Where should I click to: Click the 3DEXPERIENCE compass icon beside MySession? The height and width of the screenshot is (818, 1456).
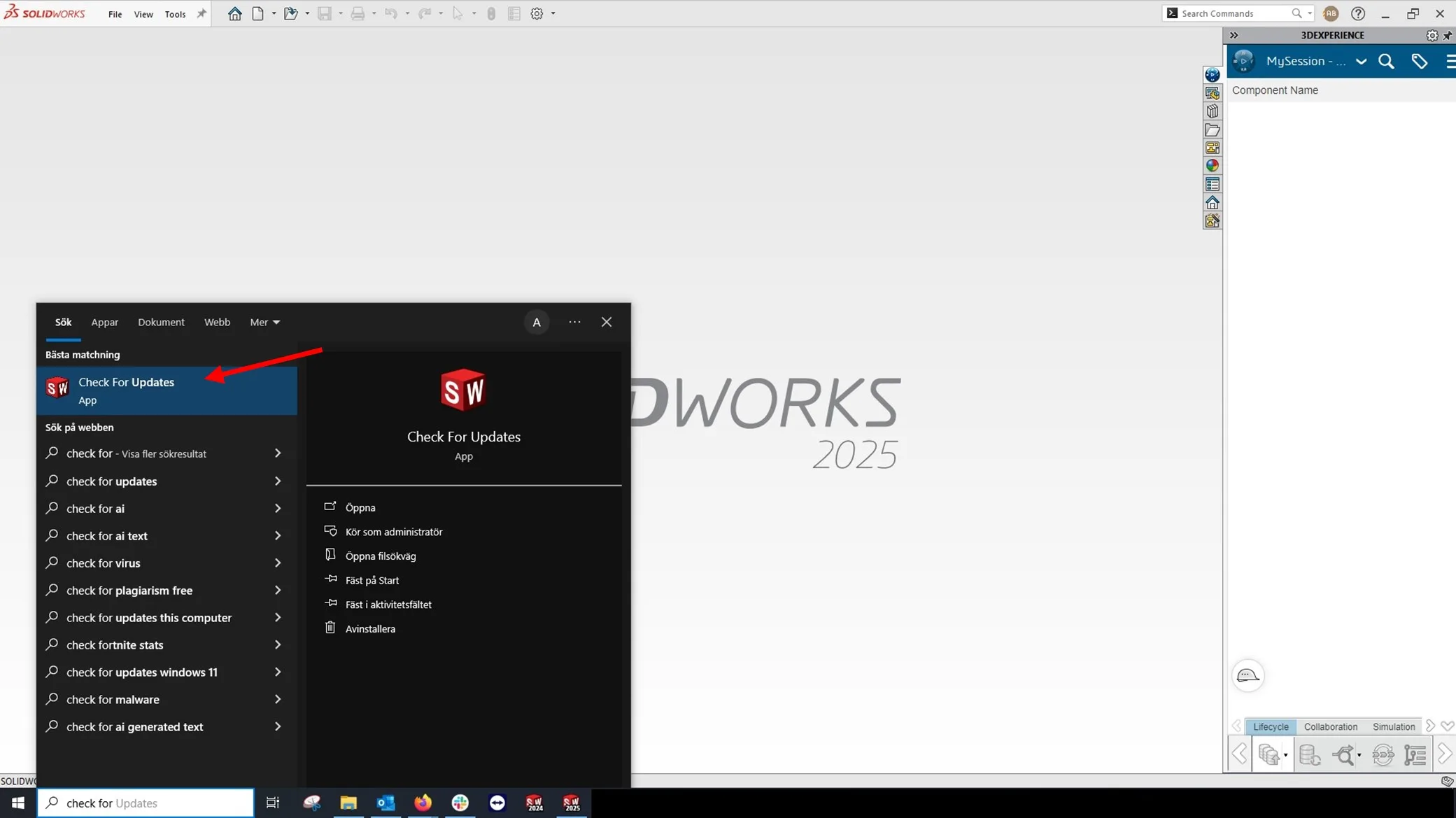(1243, 61)
